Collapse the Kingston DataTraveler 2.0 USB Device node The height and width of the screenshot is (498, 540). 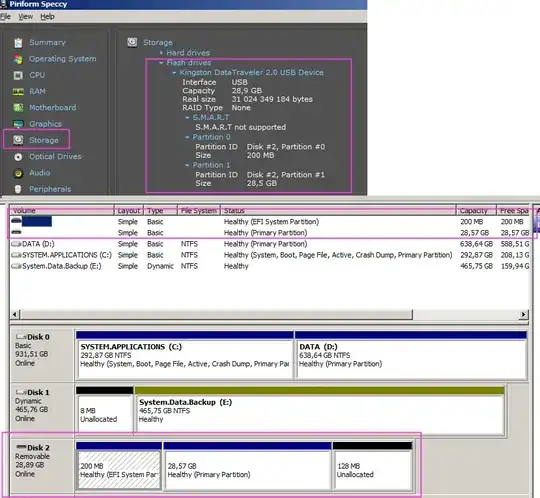(174, 73)
